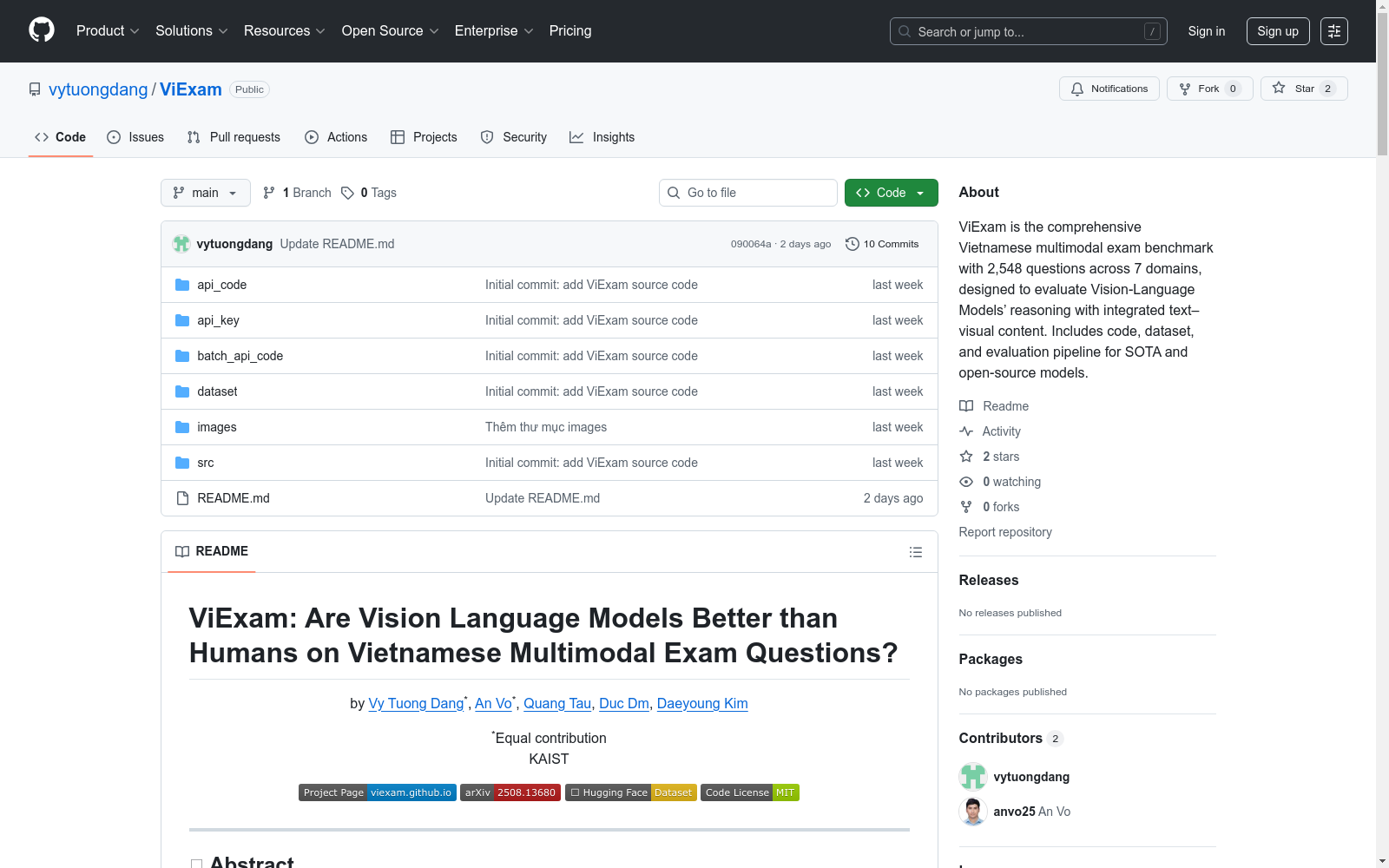The height and width of the screenshot is (868, 1389).
Task: Focus the Go to file search field
Action: pos(748,193)
